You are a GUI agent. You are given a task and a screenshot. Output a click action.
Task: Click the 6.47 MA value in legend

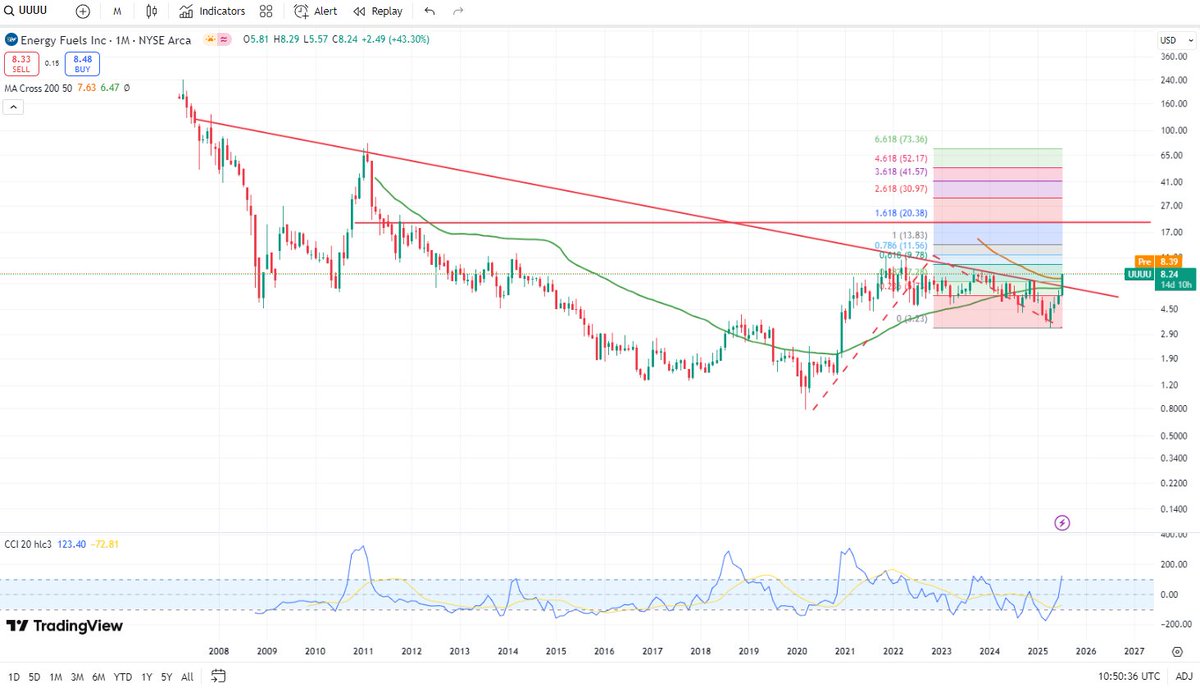click(109, 88)
